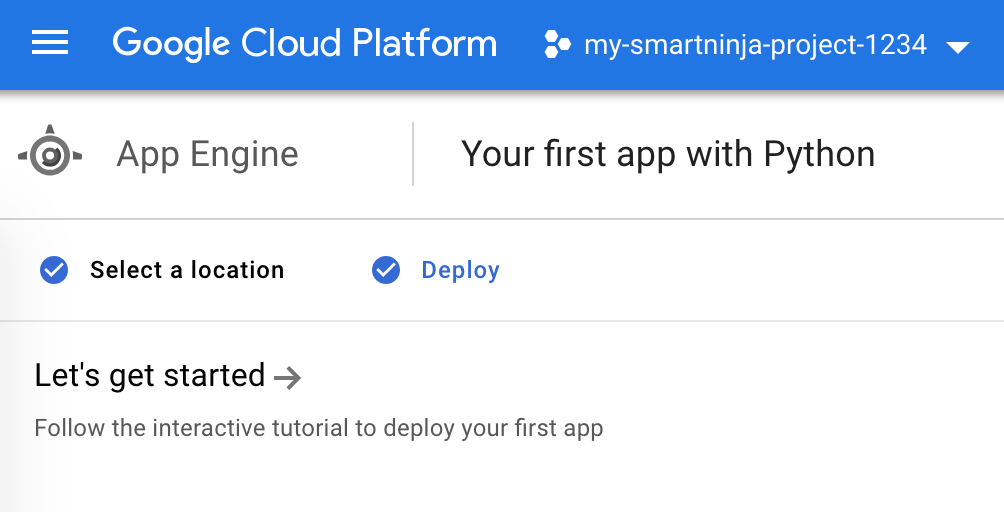
Task: Open the Deploy step
Action: click(x=460, y=271)
